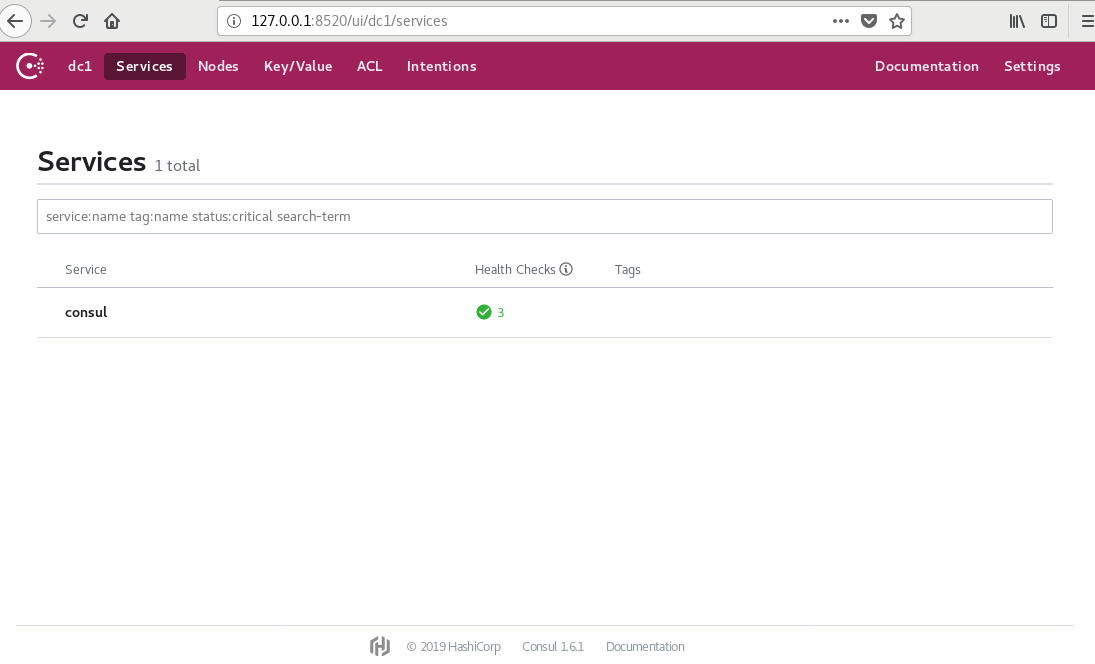Open the Key/Value tab
Viewport: 1095px width, 664px height.
coord(298,66)
